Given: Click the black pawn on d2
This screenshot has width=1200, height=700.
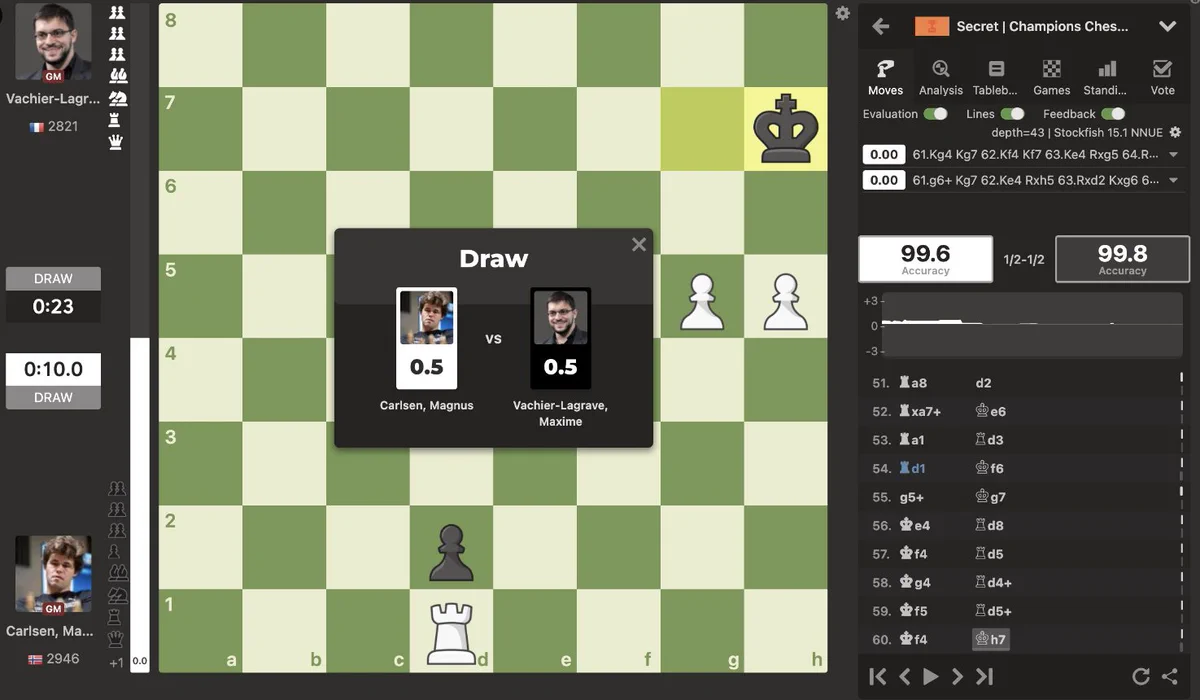Looking at the screenshot, I should point(451,552).
